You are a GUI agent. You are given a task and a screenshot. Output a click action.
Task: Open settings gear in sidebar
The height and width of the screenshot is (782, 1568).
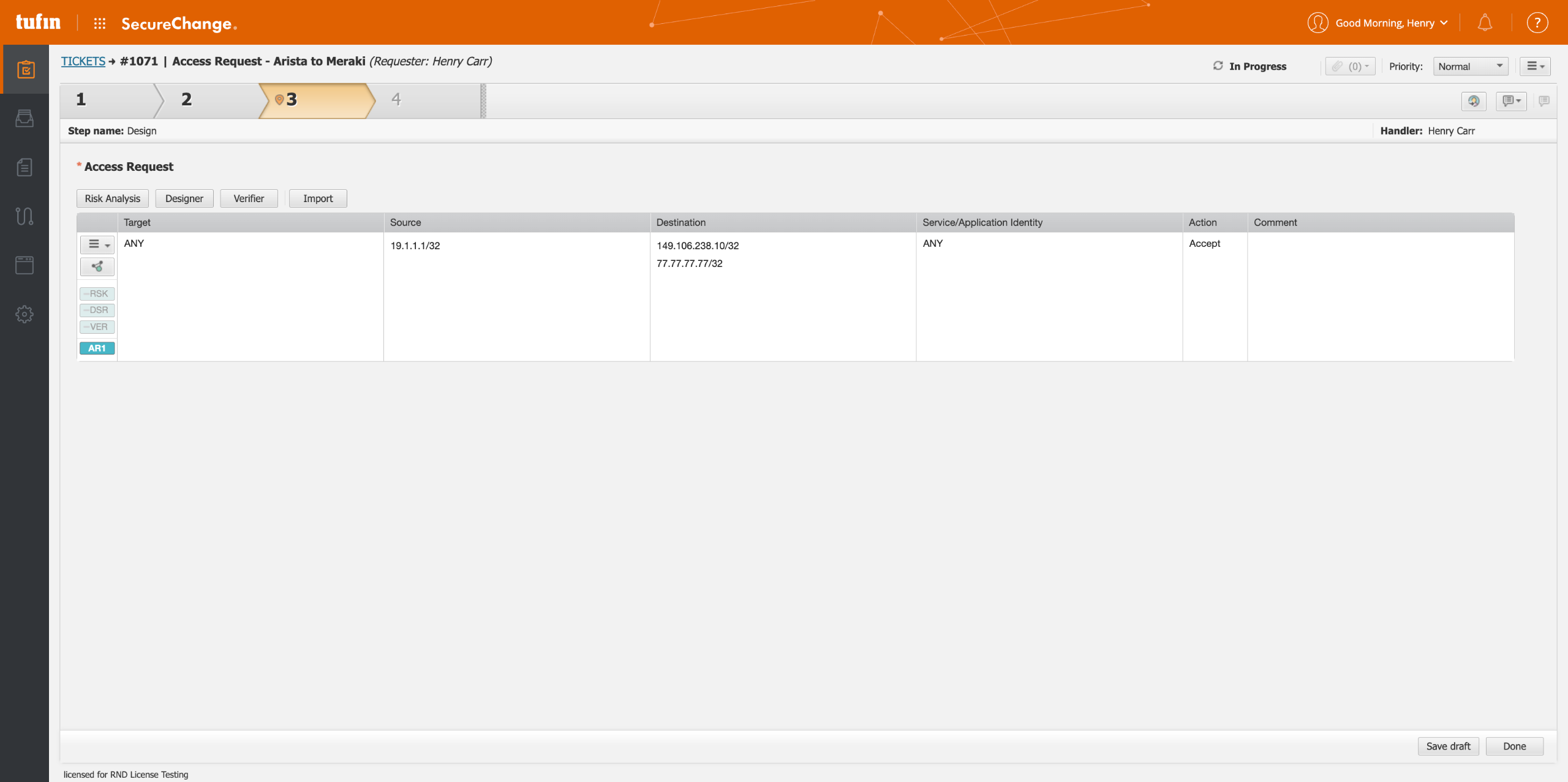tap(24, 314)
